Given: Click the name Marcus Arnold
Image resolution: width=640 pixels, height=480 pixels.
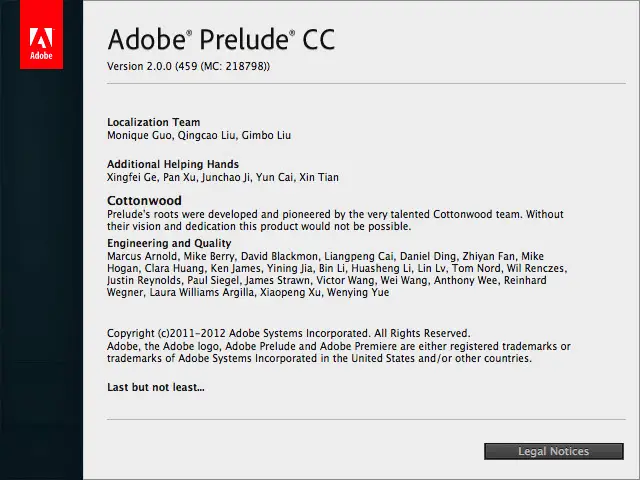Looking at the screenshot, I should tap(142, 256).
